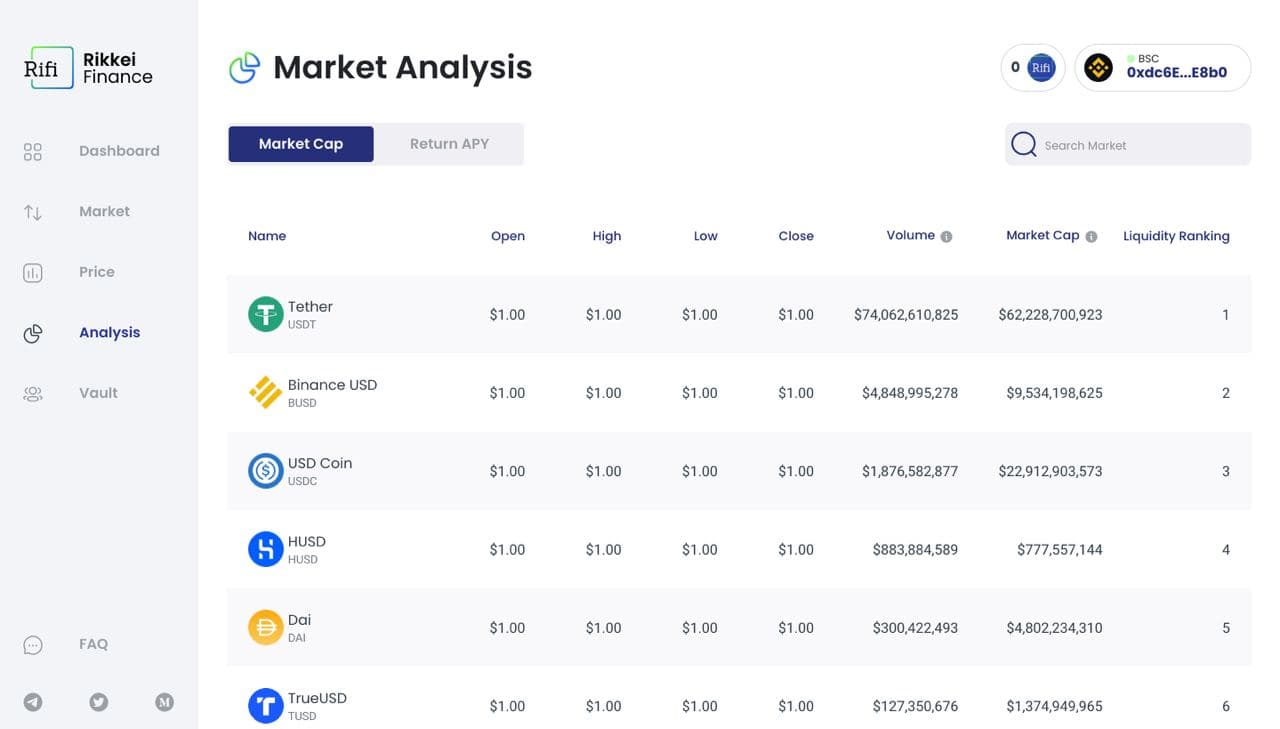Click the Price chart icon

coord(33,272)
